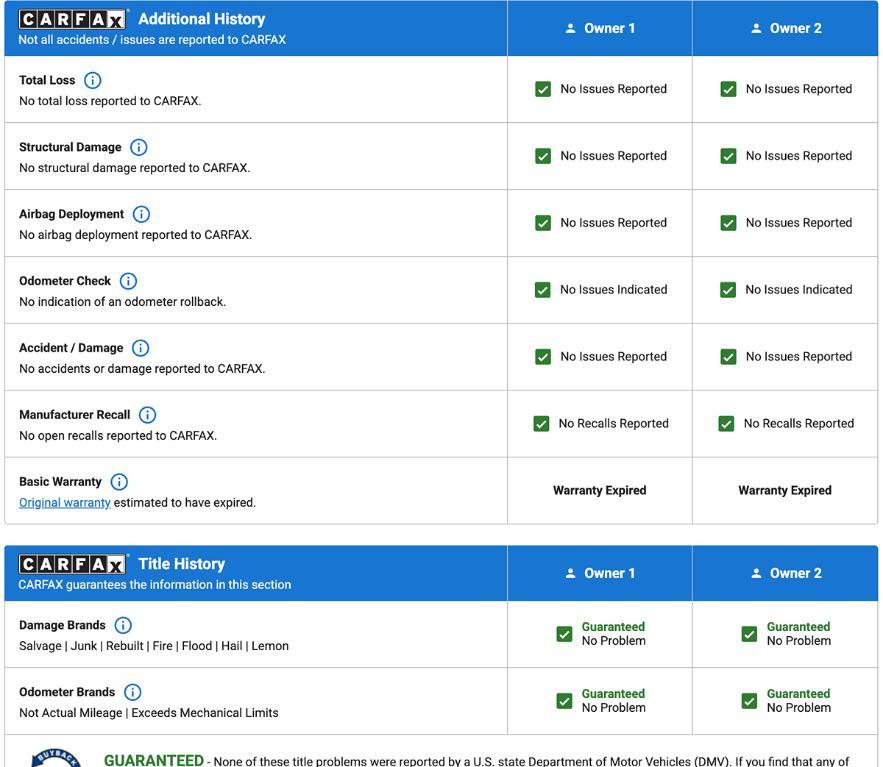This screenshot has width=883, height=767.
Task: Click 'No structural damage reported to CARFAX.' text
Action: pyautogui.click(x=135, y=168)
